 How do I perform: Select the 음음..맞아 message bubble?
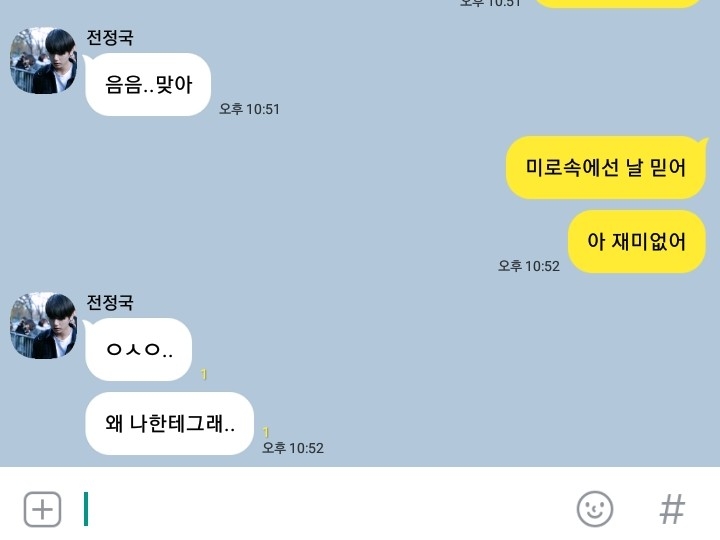click(148, 84)
